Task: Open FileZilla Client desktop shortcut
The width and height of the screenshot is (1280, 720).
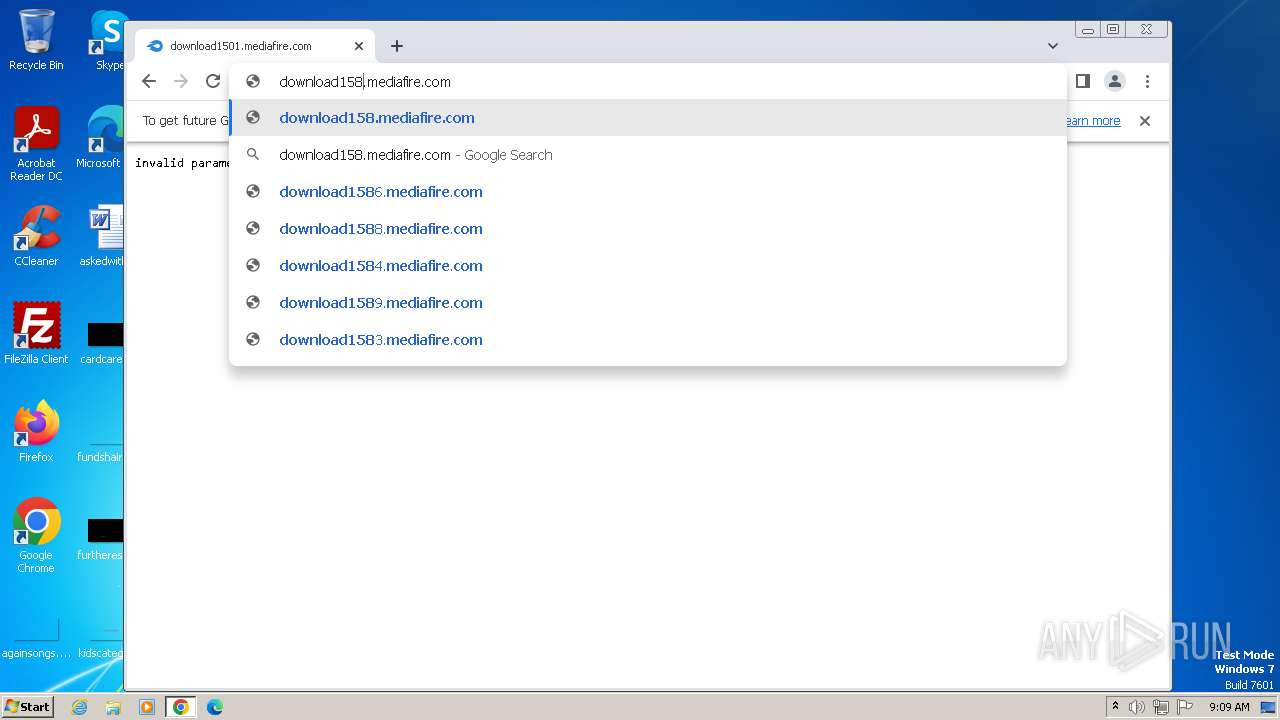Action: click(36, 333)
